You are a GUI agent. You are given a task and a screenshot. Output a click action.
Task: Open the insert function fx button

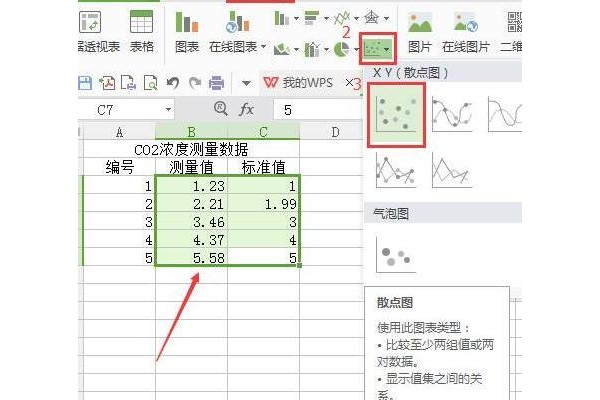246,110
